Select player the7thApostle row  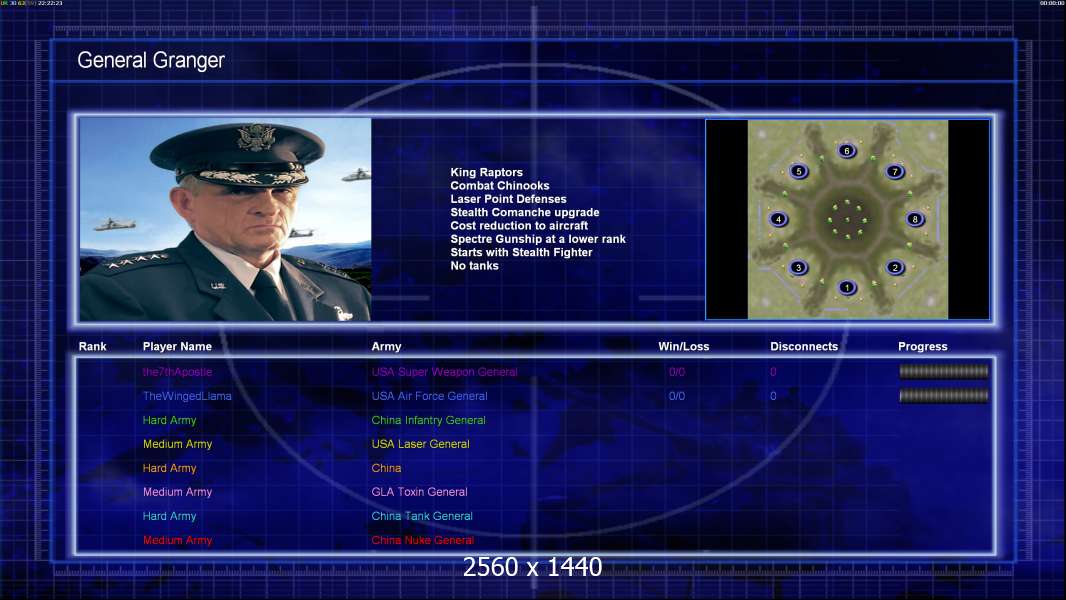(534, 372)
